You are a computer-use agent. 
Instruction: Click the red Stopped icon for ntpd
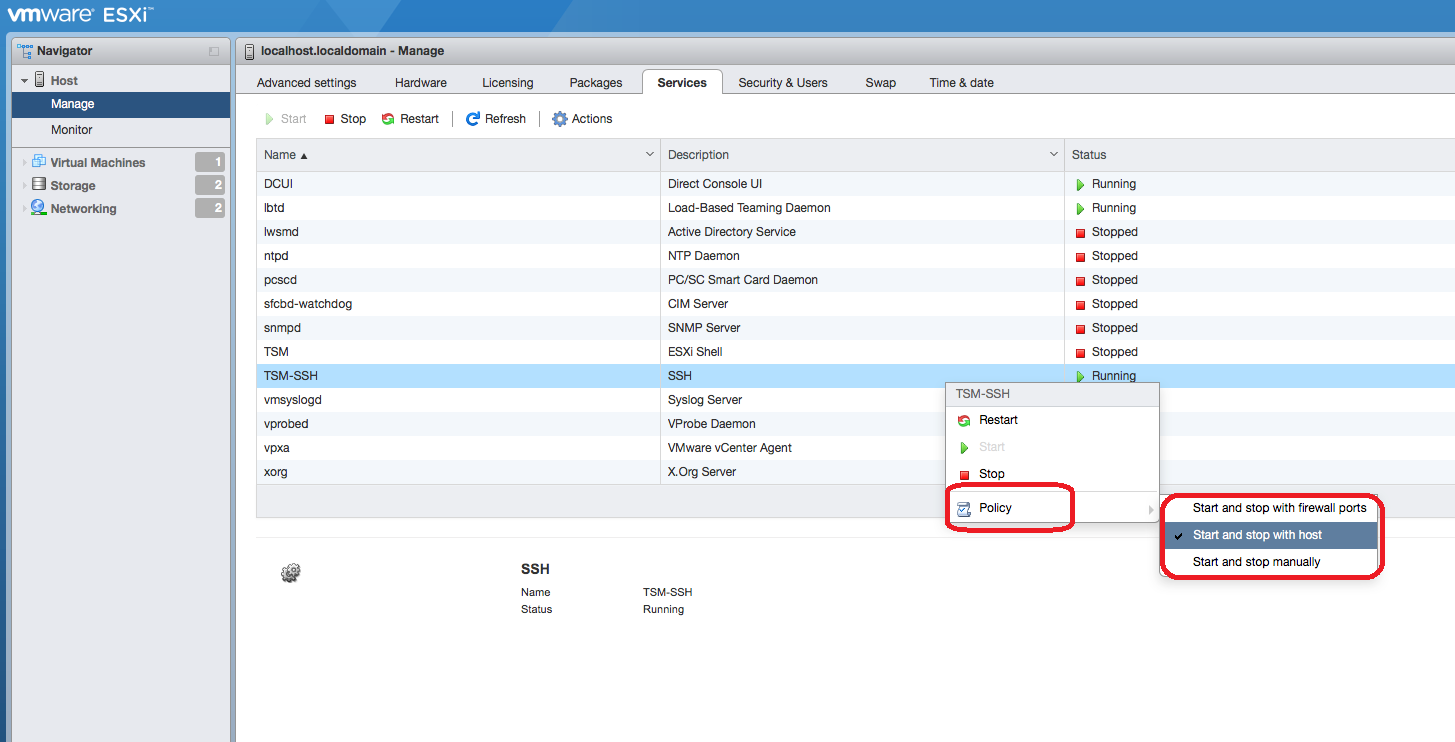coord(1080,257)
